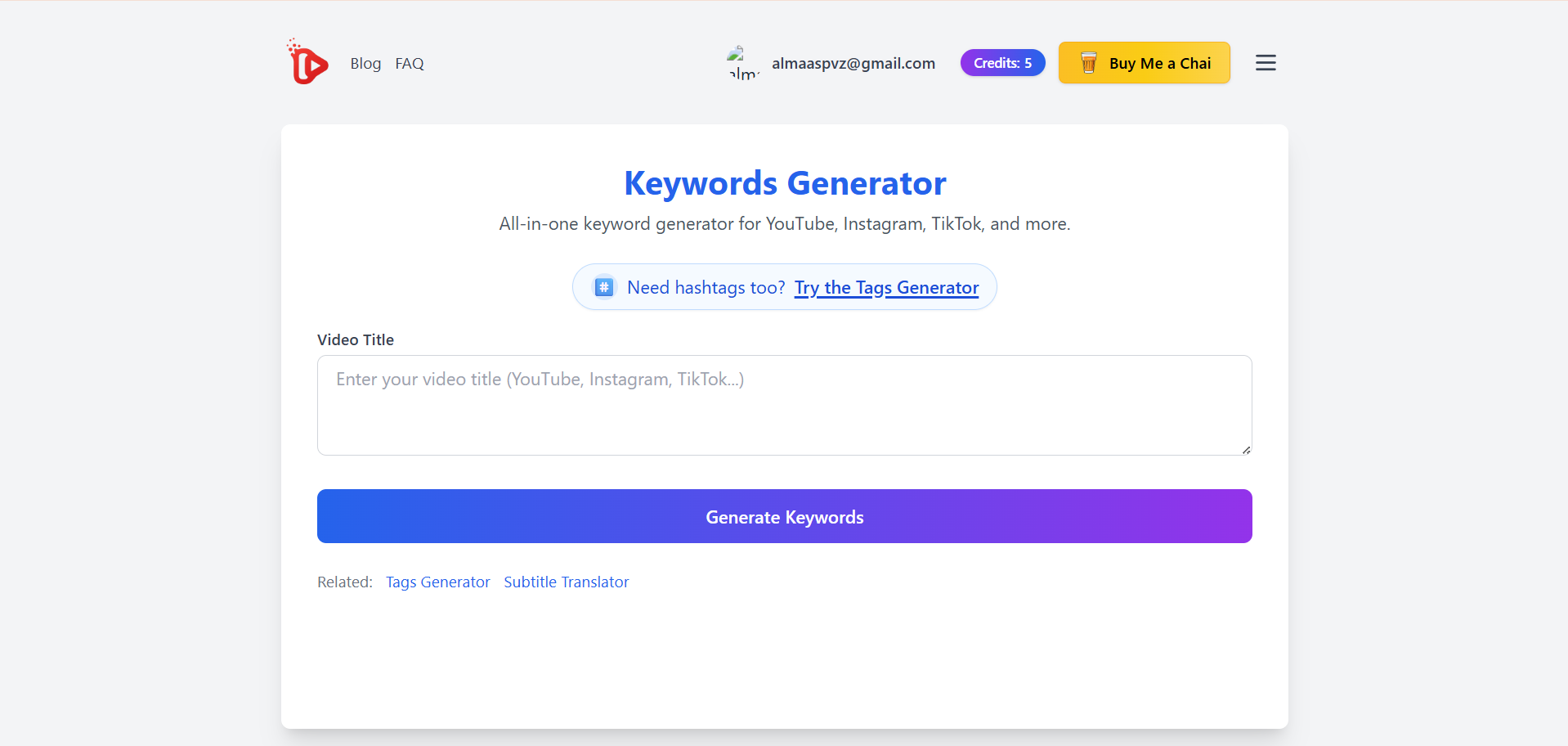Click the user avatar image
The width and height of the screenshot is (1568, 746).
point(742,63)
